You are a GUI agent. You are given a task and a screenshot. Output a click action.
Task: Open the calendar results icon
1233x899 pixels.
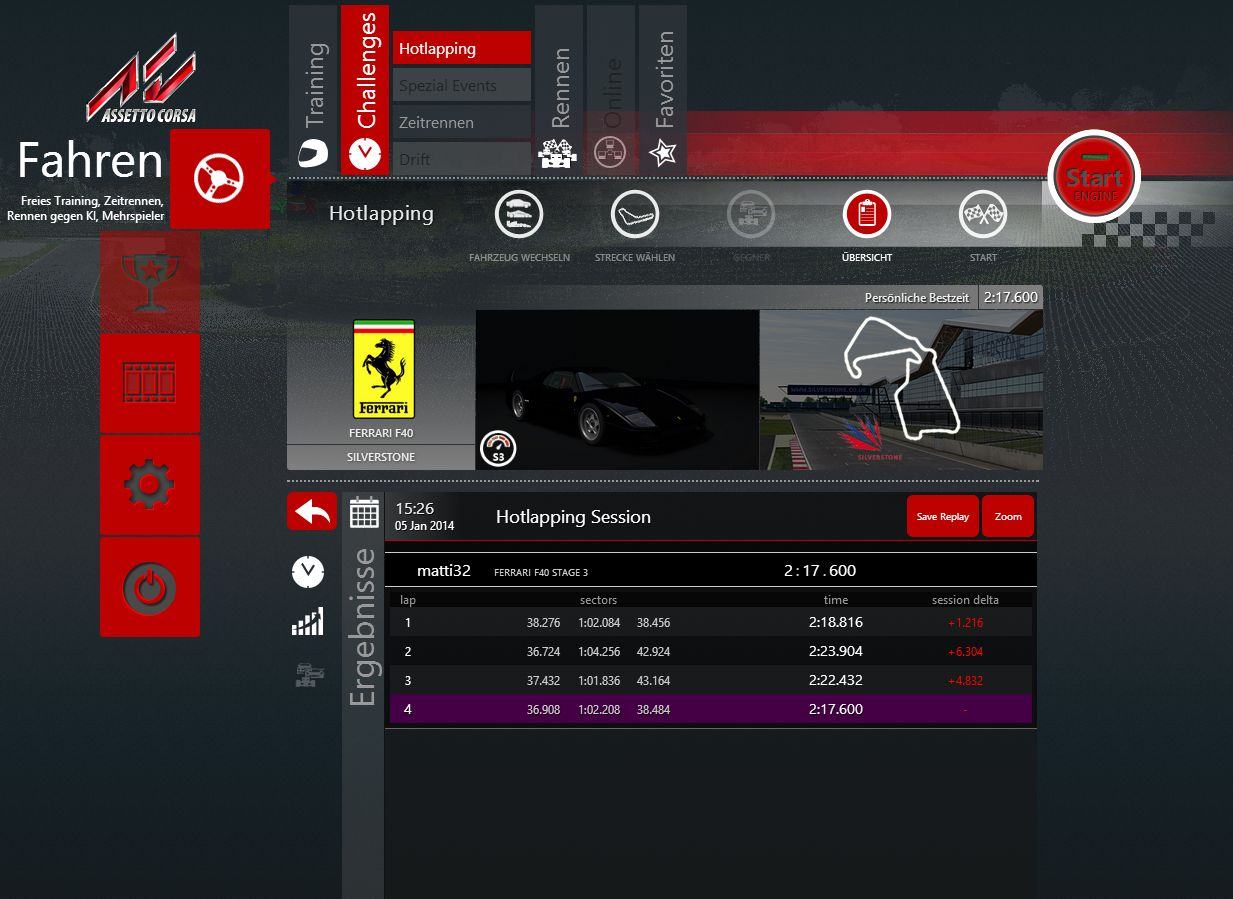point(364,512)
